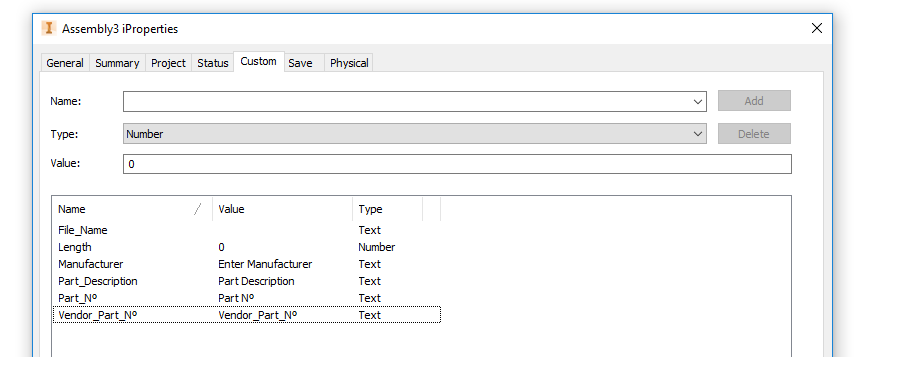Viewport: 898px width, 383px height.
Task: Click the Inventor icon in title bar
Action: pyautogui.click(x=49, y=28)
